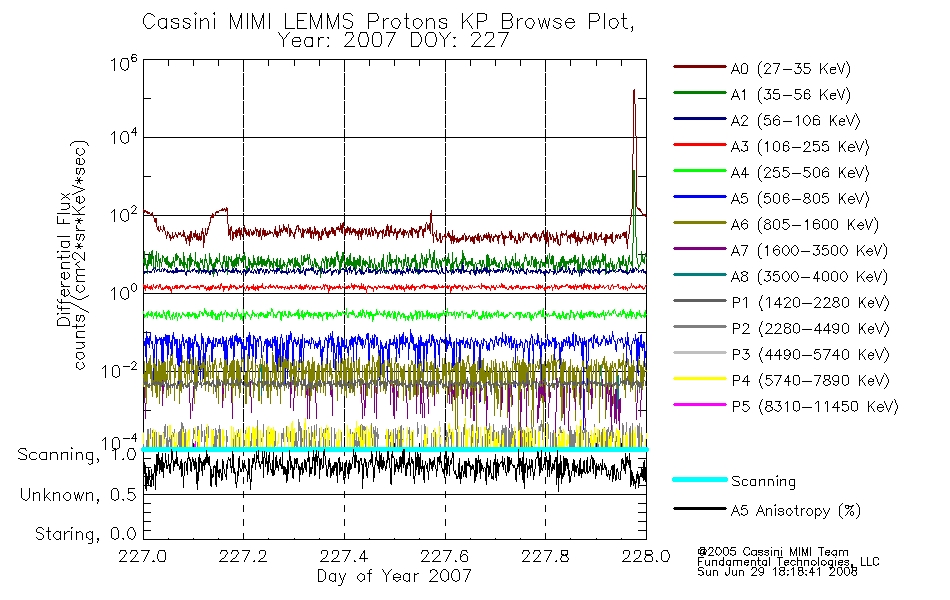Click the black anisotropy trace in lower panel

tap(394, 468)
